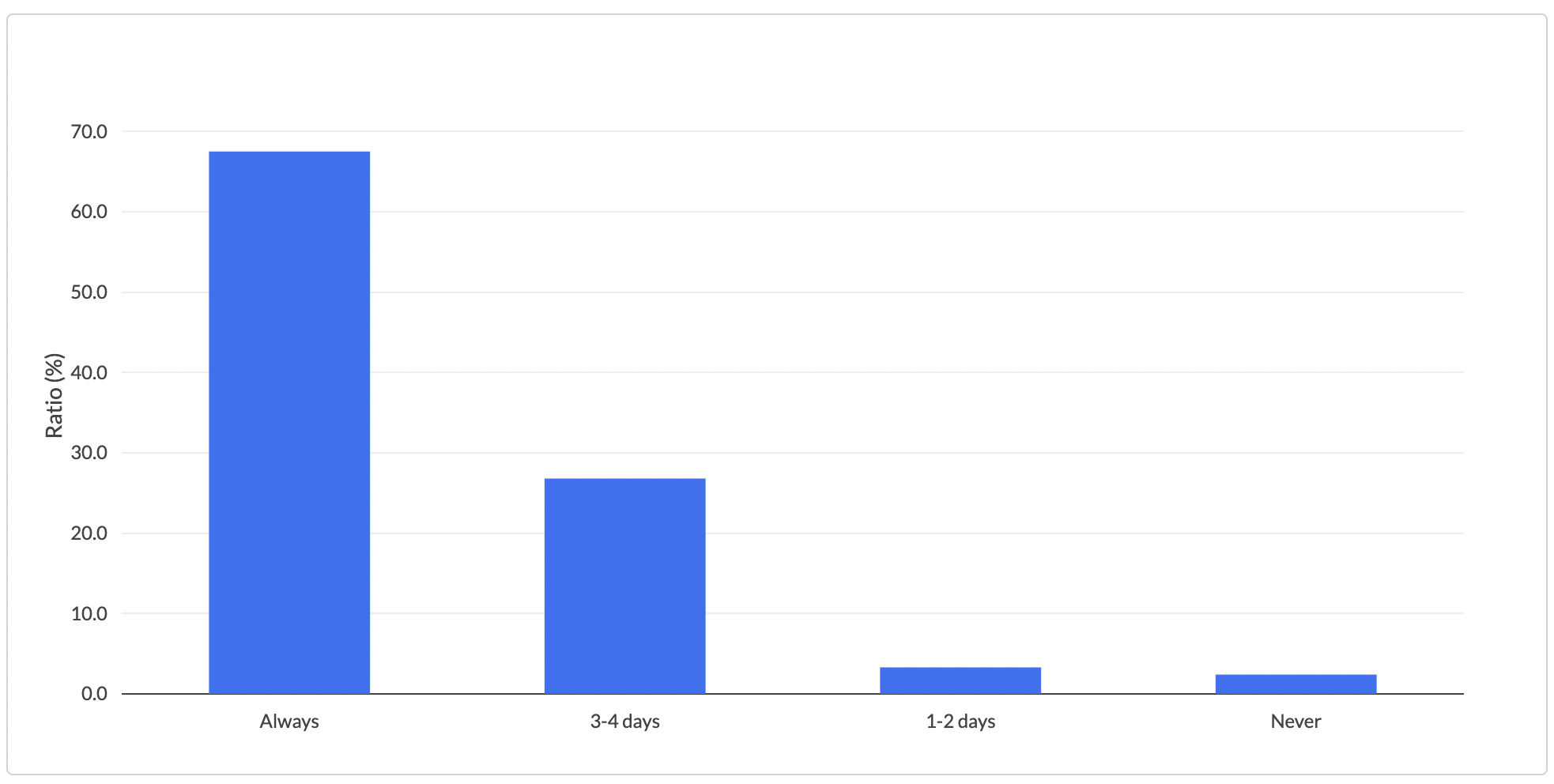The width and height of the screenshot is (1554, 784).
Task: Click the 10.0 y-axis value
Action: click(89, 613)
